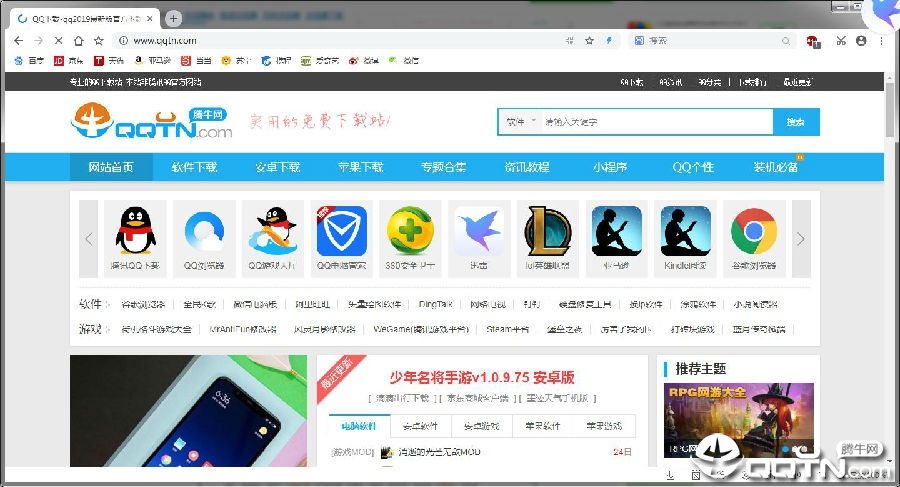The height and width of the screenshot is (487, 900).
Task: Open the 资讯教程 navigation tab
Action: click(526, 167)
